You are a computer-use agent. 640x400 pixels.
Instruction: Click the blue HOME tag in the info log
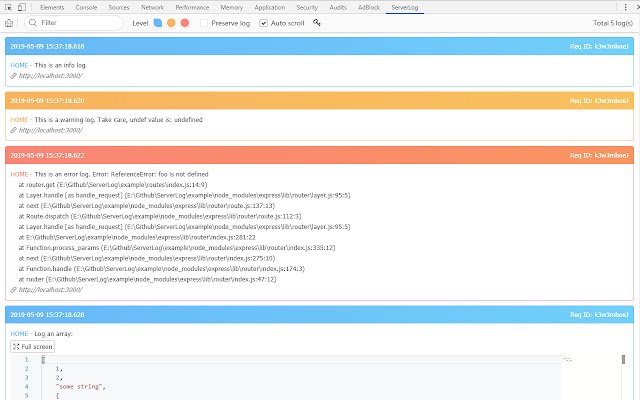[x=19, y=65]
